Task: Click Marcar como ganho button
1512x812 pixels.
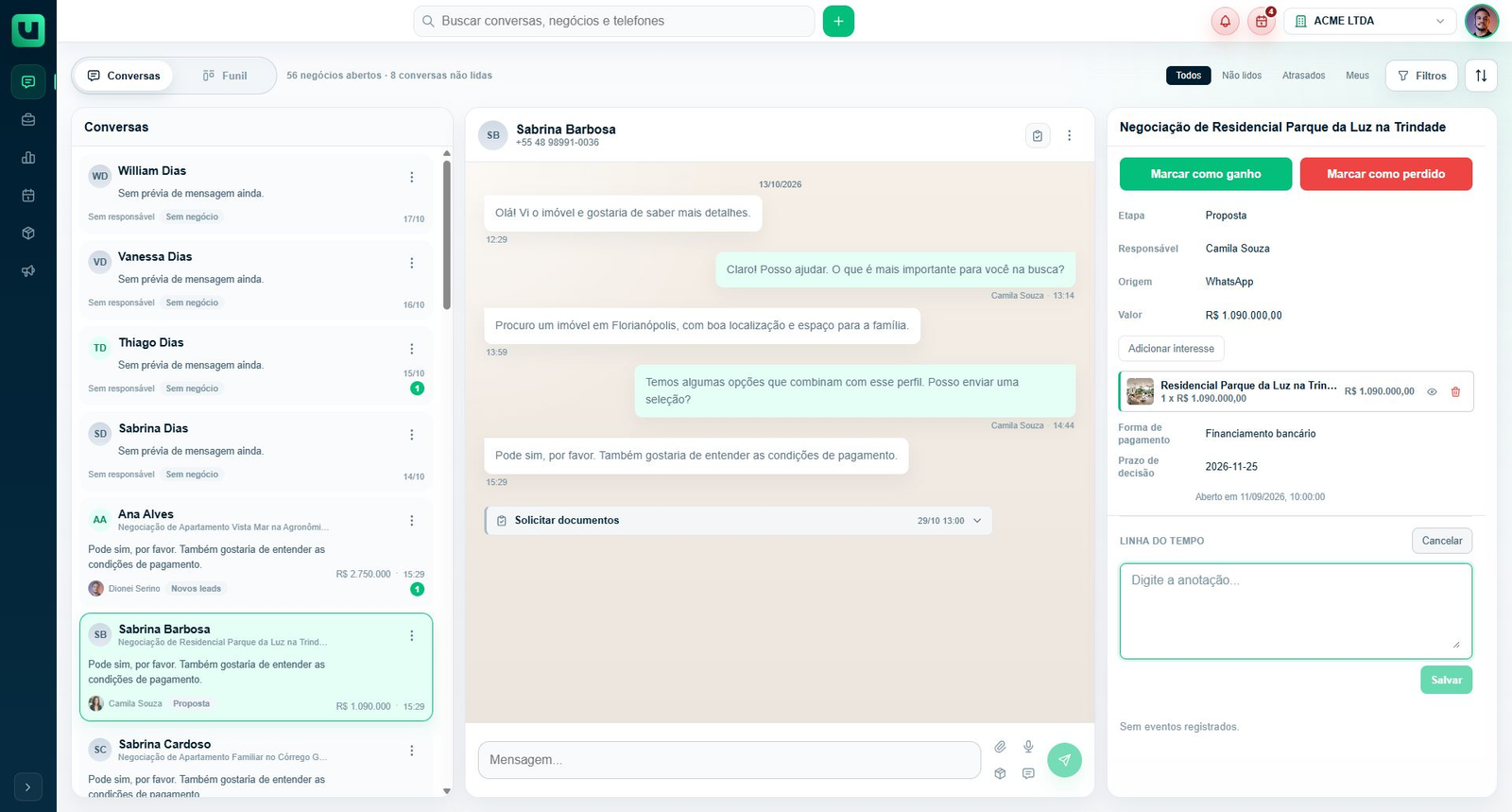Action: click(x=1206, y=174)
